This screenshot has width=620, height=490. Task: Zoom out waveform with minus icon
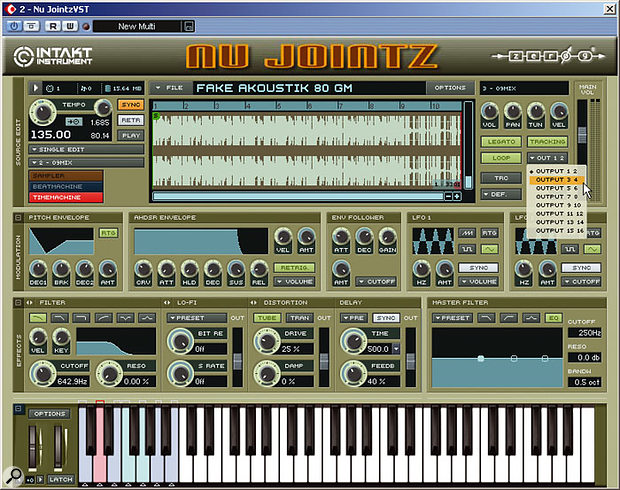(x=448, y=196)
